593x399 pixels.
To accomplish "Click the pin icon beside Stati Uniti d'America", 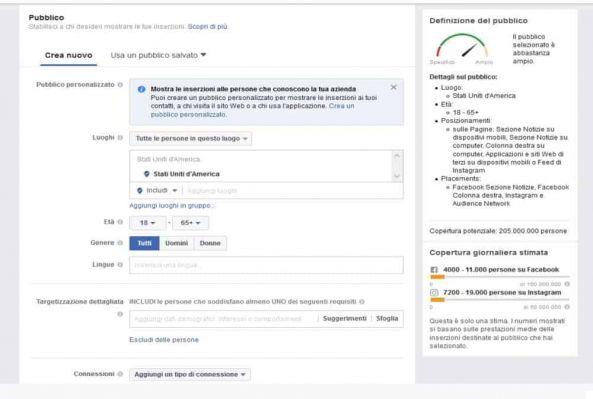I will coord(147,174).
